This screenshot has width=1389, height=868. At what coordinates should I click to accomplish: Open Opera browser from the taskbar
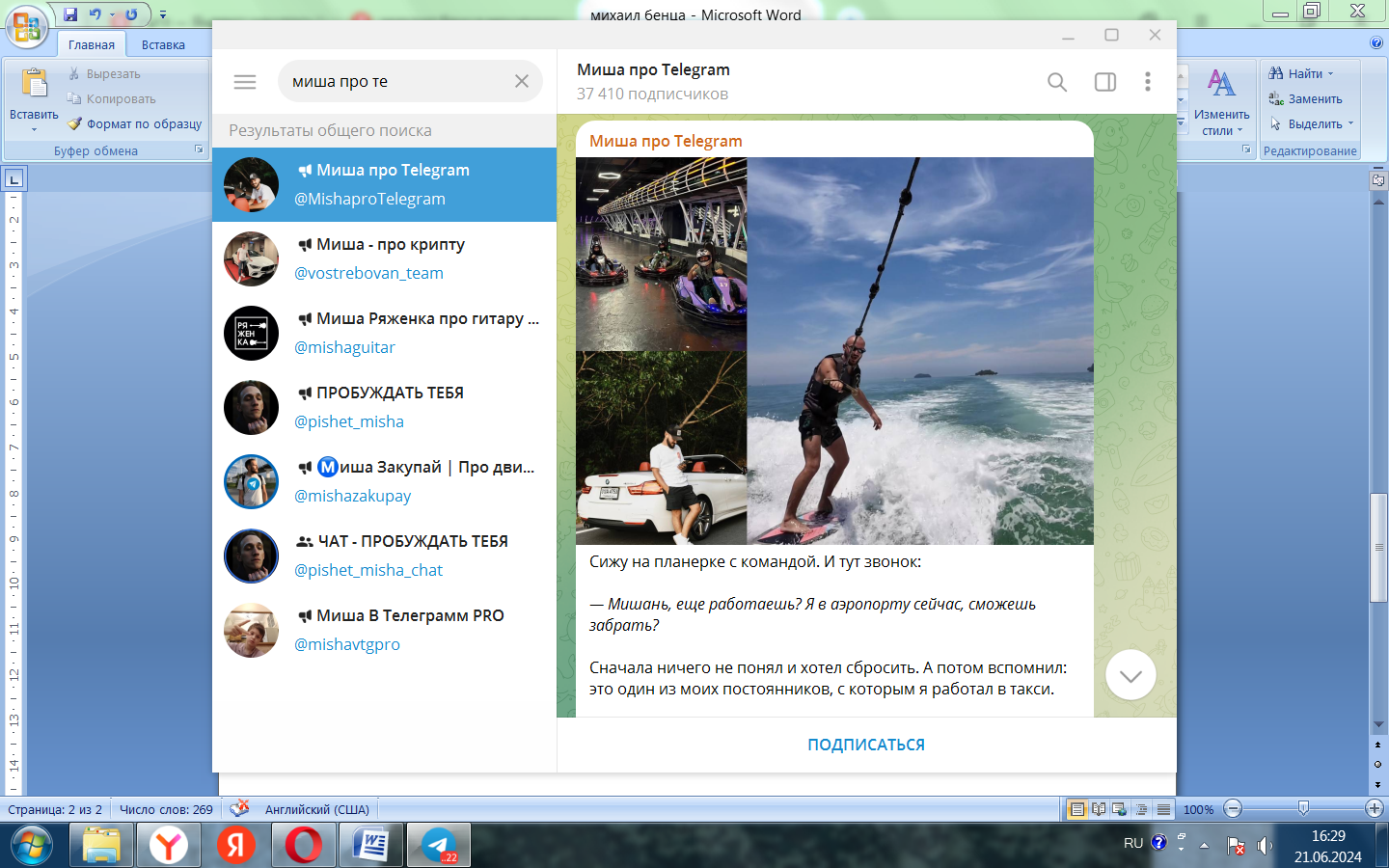coord(304,846)
